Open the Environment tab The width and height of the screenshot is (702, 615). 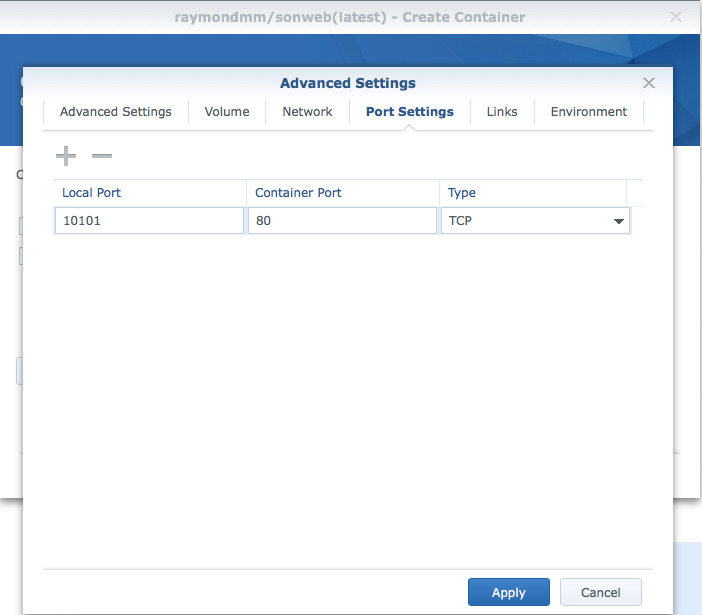[x=589, y=111]
